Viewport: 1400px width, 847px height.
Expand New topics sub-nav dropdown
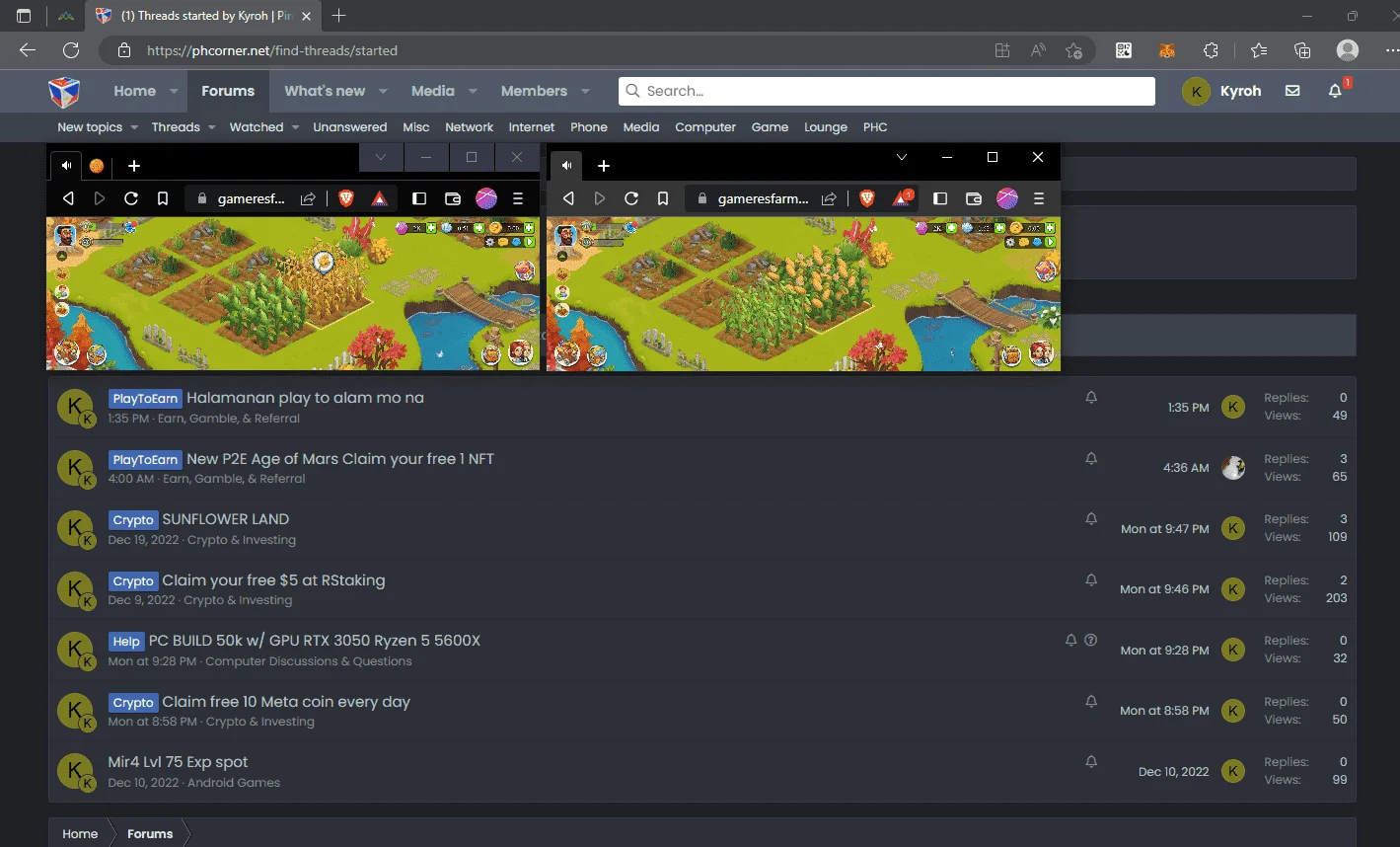click(132, 127)
